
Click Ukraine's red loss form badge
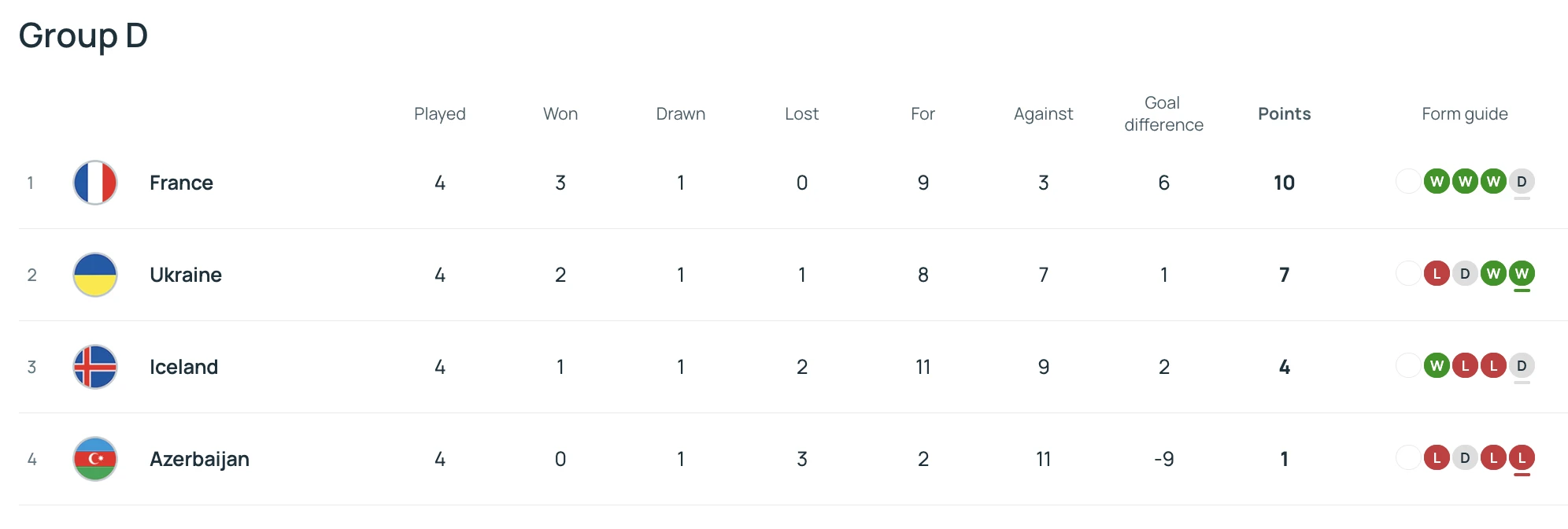(x=1437, y=274)
